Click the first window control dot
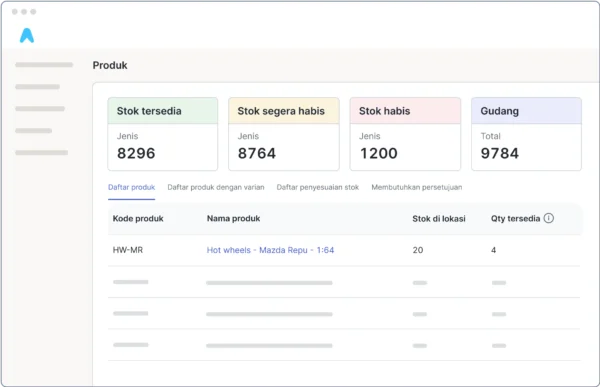 [x=15, y=12]
